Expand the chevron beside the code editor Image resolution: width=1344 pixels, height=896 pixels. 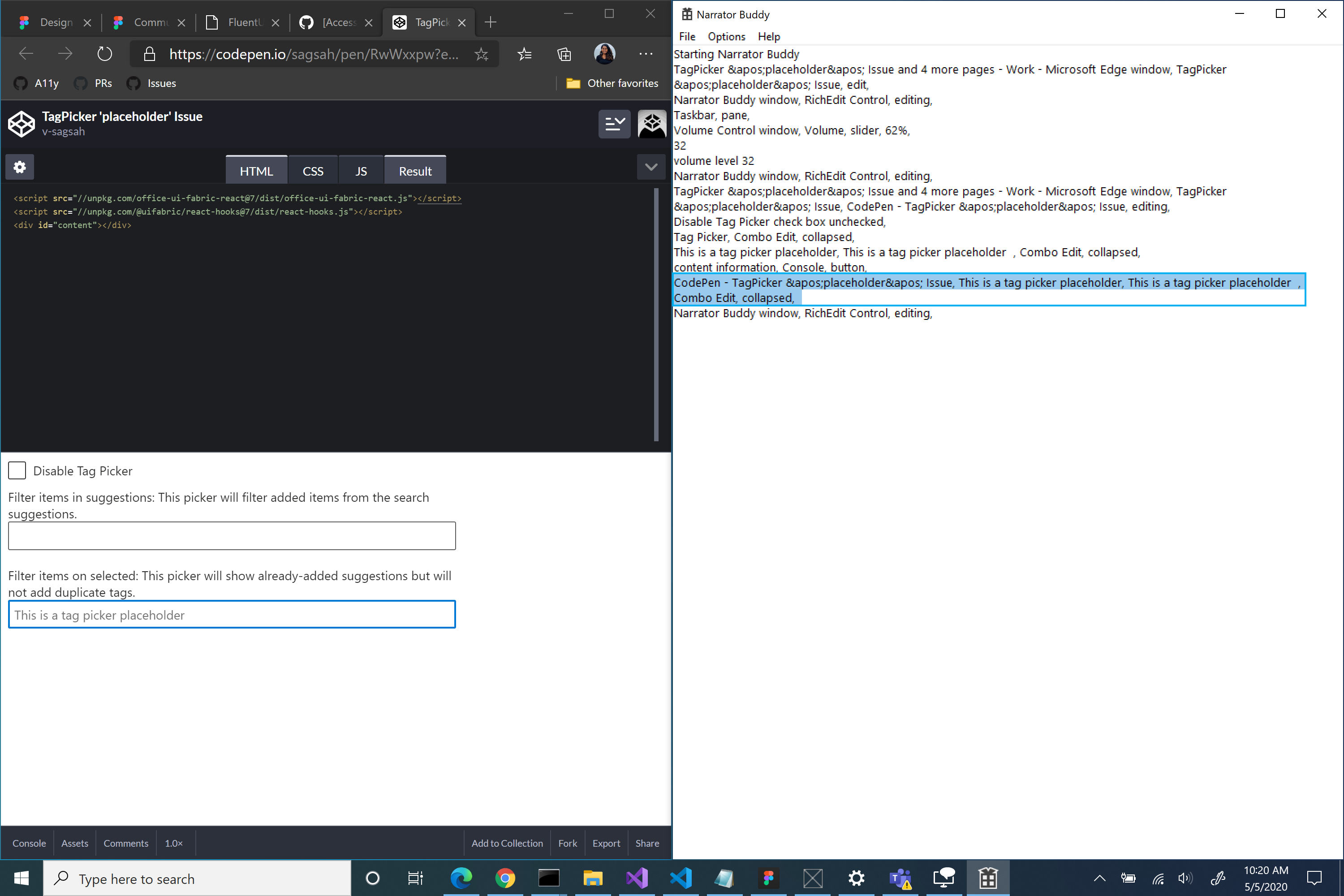click(651, 167)
